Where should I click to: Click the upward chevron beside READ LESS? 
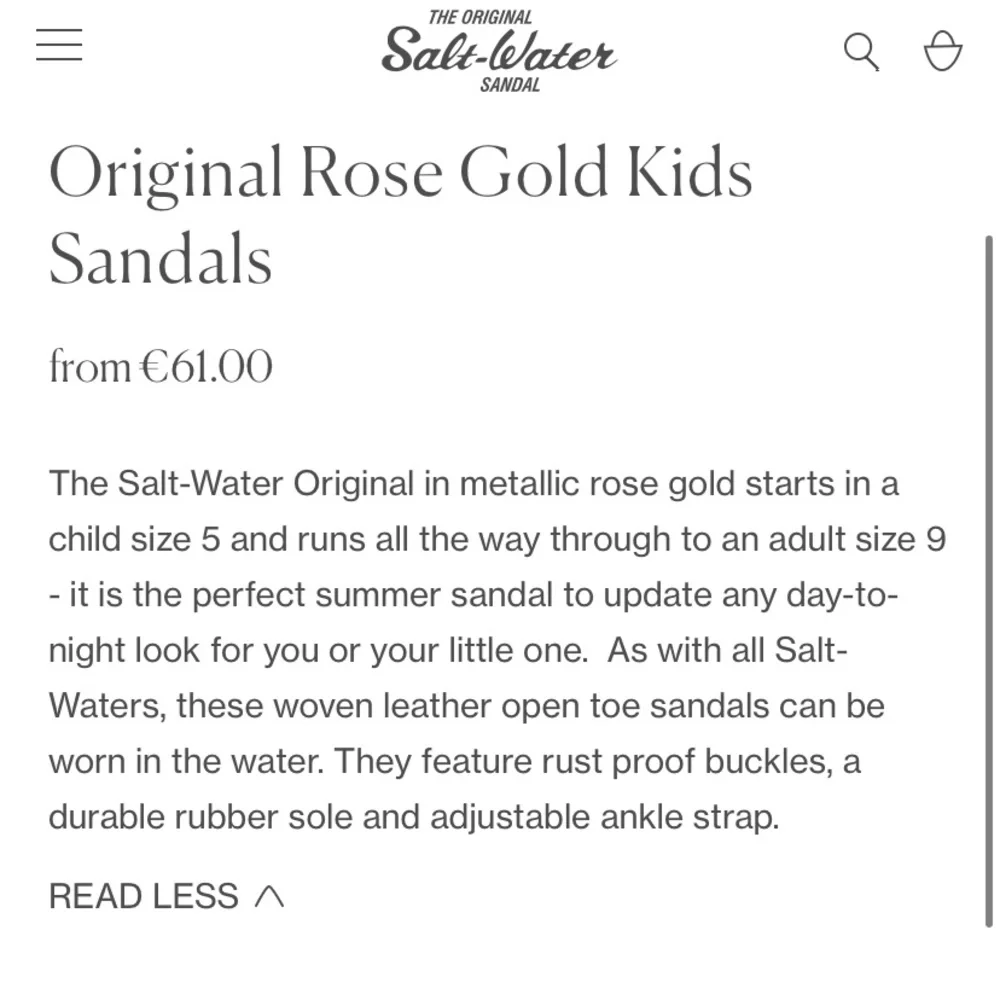click(x=268, y=896)
